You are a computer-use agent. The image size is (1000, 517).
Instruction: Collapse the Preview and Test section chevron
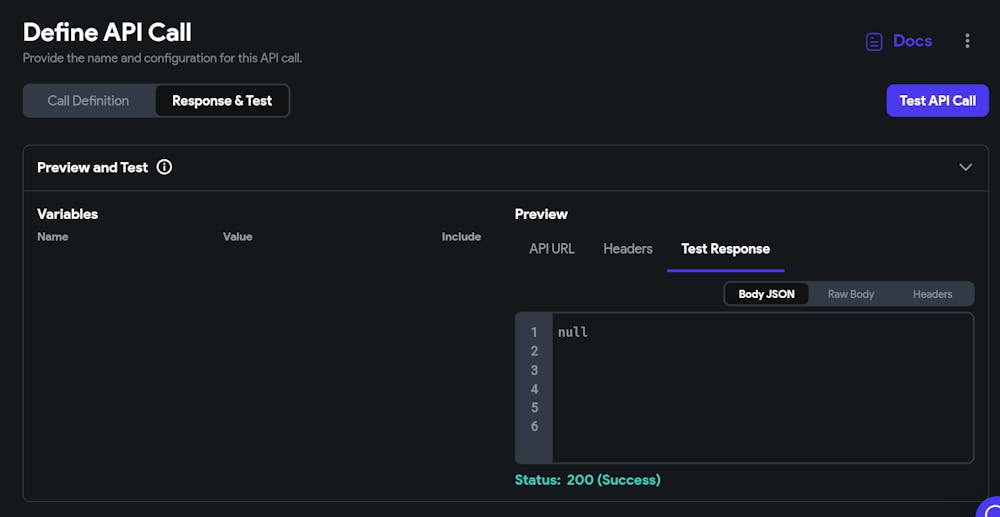pyautogui.click(x=965, y=167)
